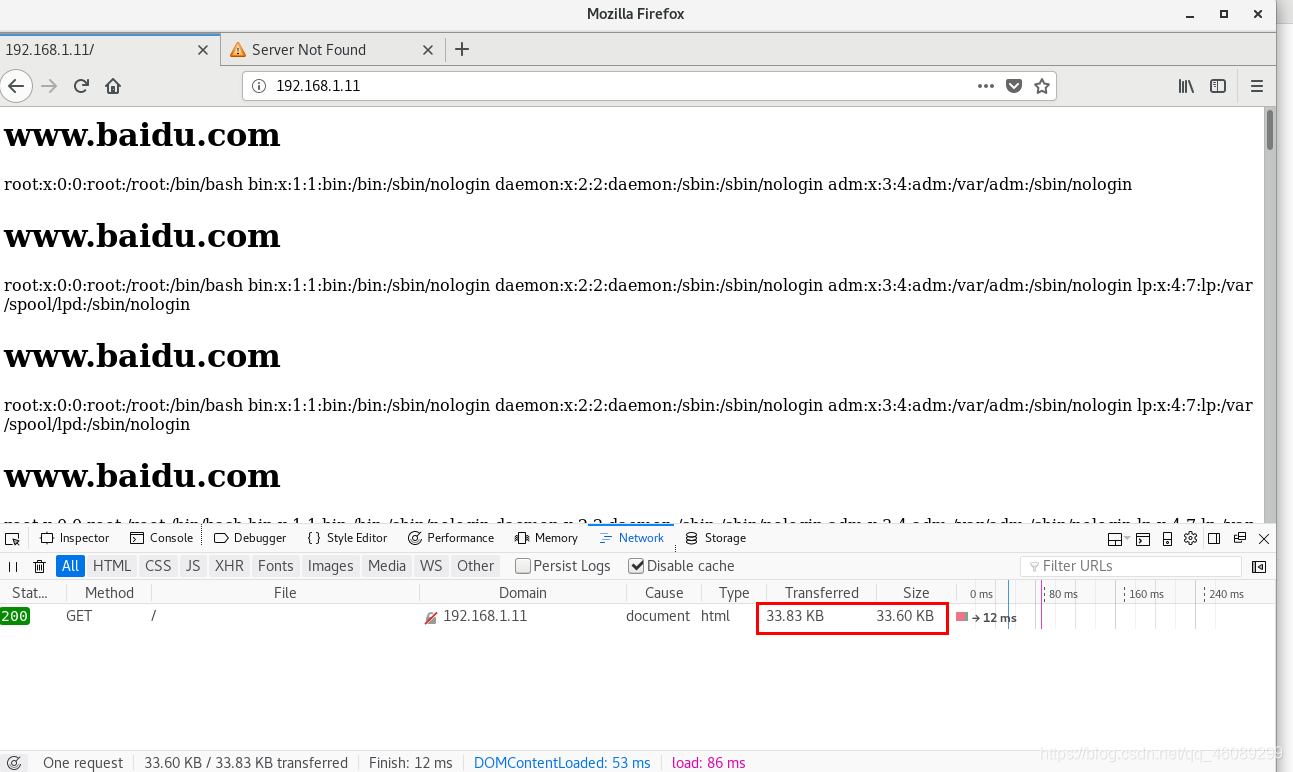The width and height of the screenshot is (1293, 772).
Task: Go back one page
Action: tap(15, 86)
